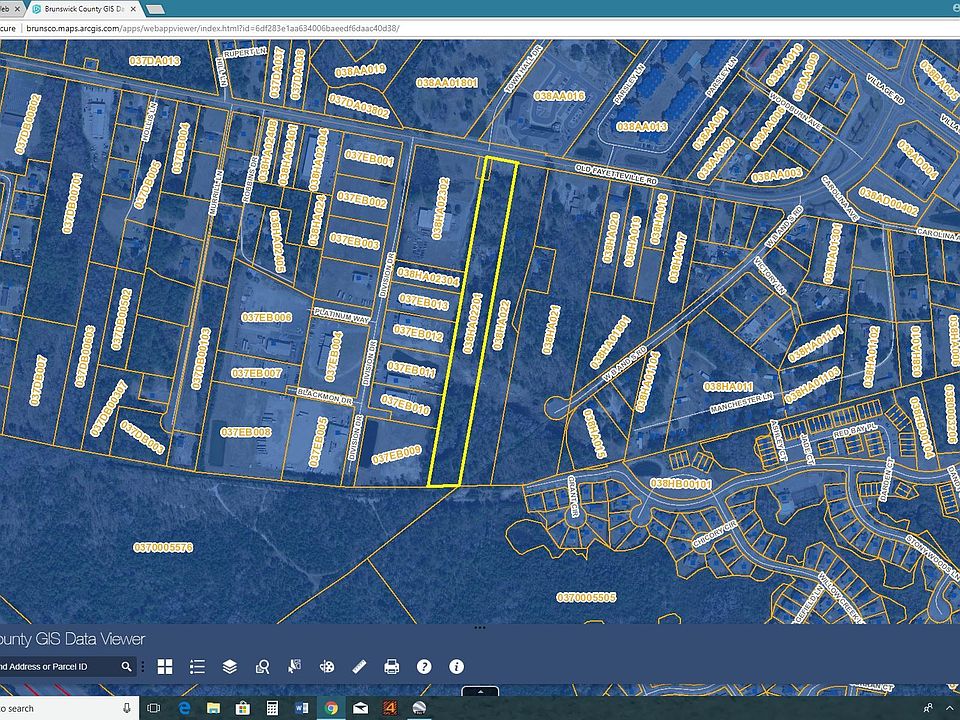This screenshot has width=960, height=720.
Task: Expand the search source options dots
Action: click(x=143, y=667)
